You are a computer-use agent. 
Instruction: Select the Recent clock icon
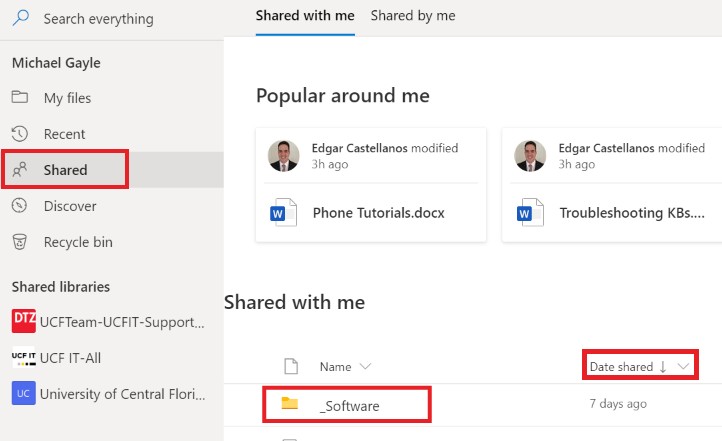tap(19, 133)
